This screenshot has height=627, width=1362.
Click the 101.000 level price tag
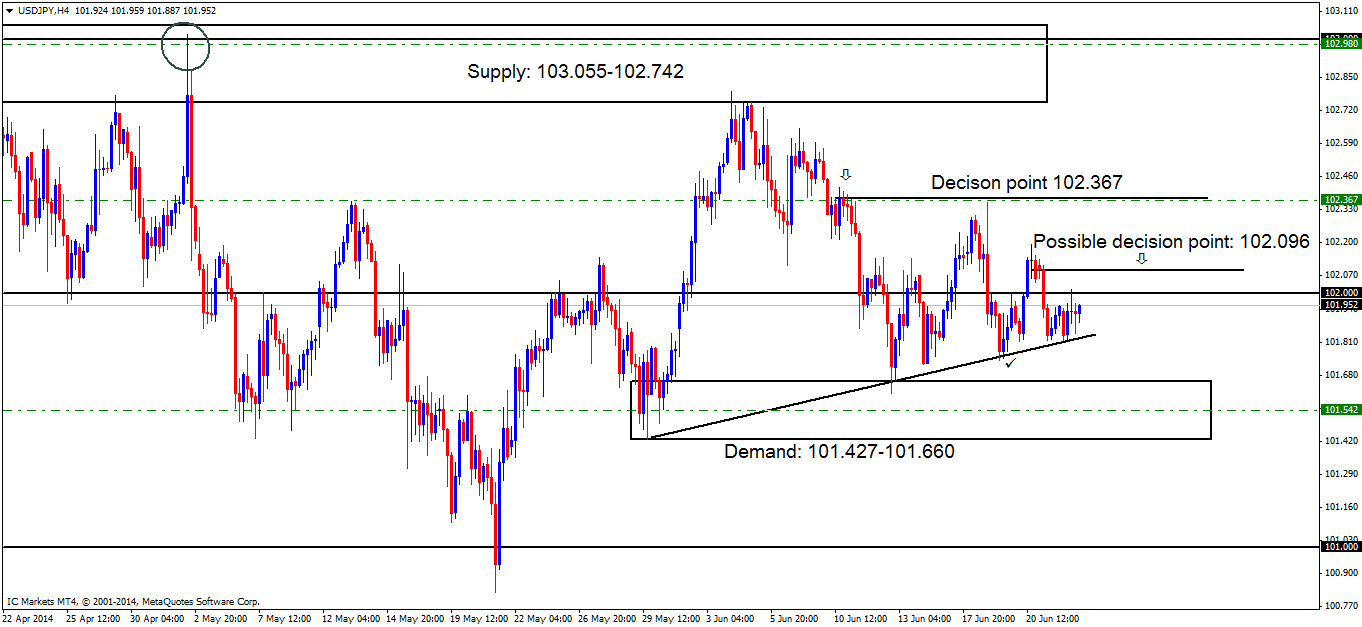coord(1341,547)
